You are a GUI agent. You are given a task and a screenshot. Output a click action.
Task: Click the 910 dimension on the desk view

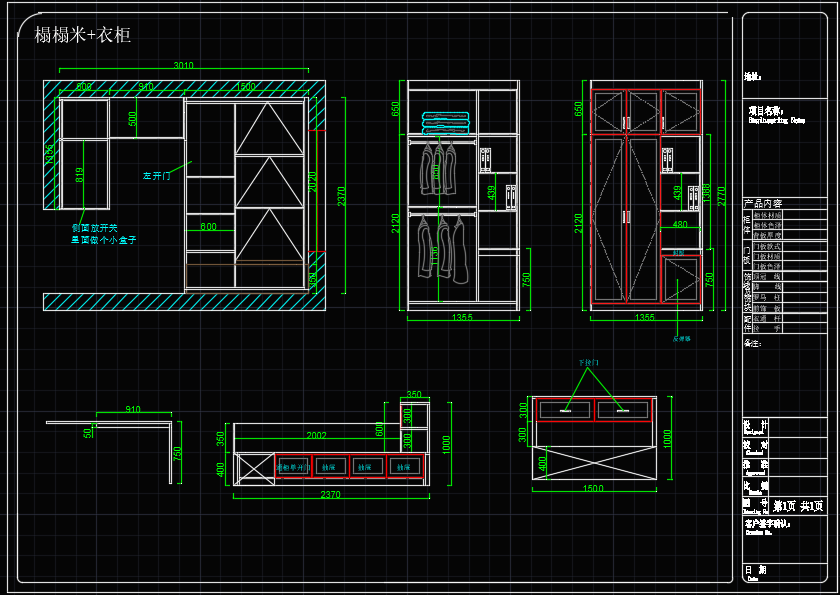tap(133, 411)
